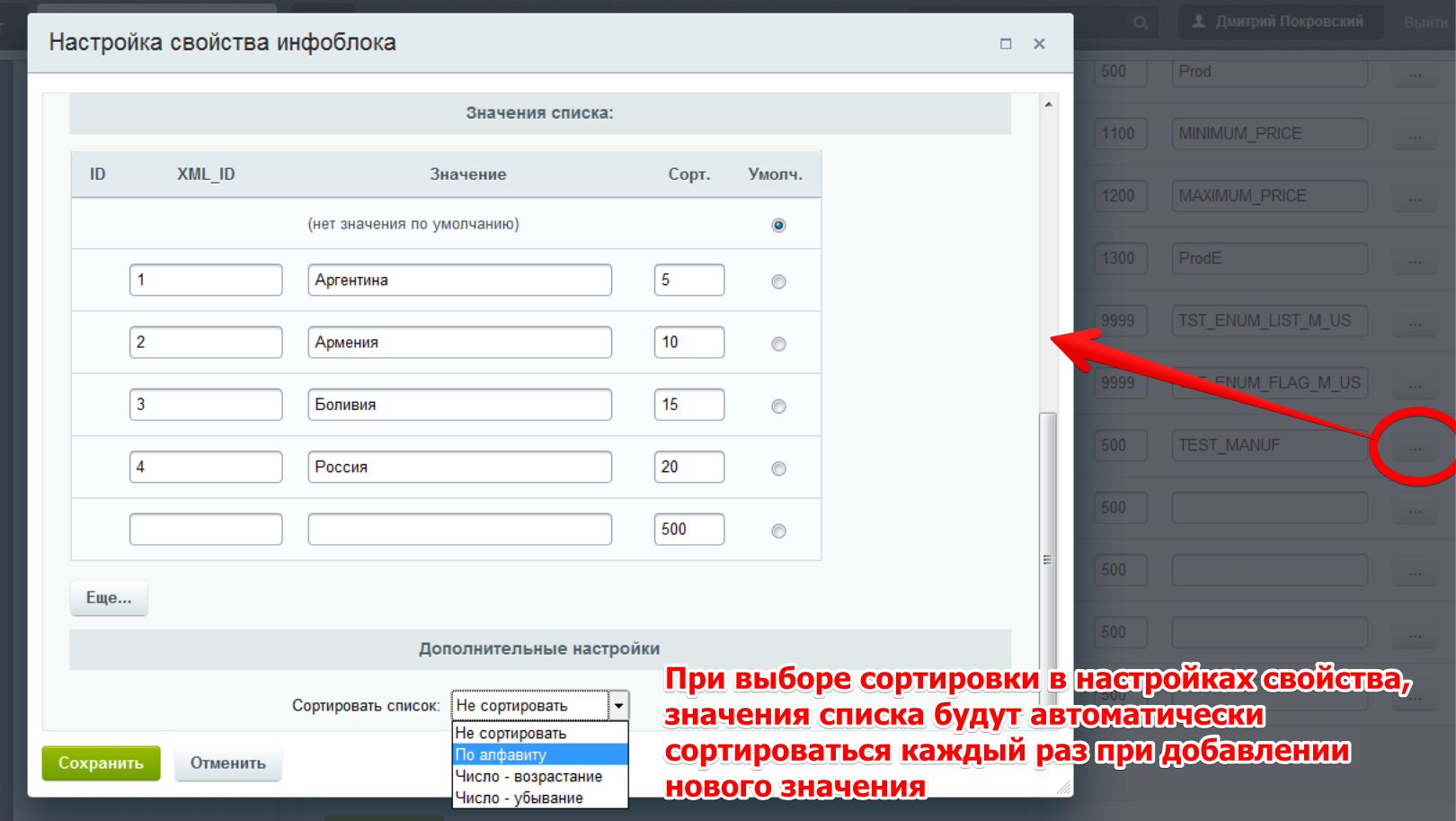Select Не сортировать in dropdown list
The width and height of the screenshot is (1456, 821).
[539, 733]
